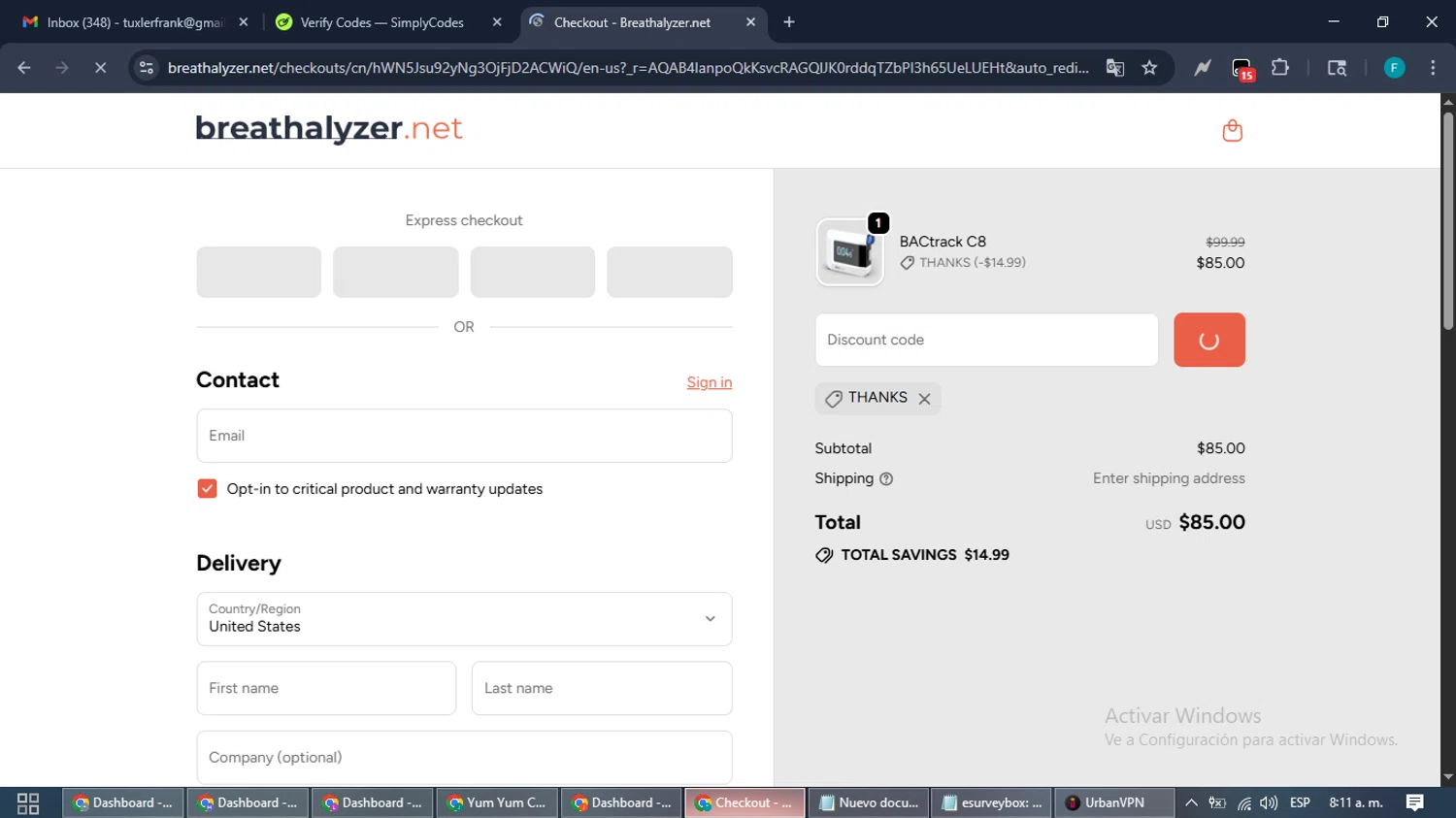Open the Extensions puzzle icon
The height and width of the screenshot is (818, 1456).
(1280, 68)
